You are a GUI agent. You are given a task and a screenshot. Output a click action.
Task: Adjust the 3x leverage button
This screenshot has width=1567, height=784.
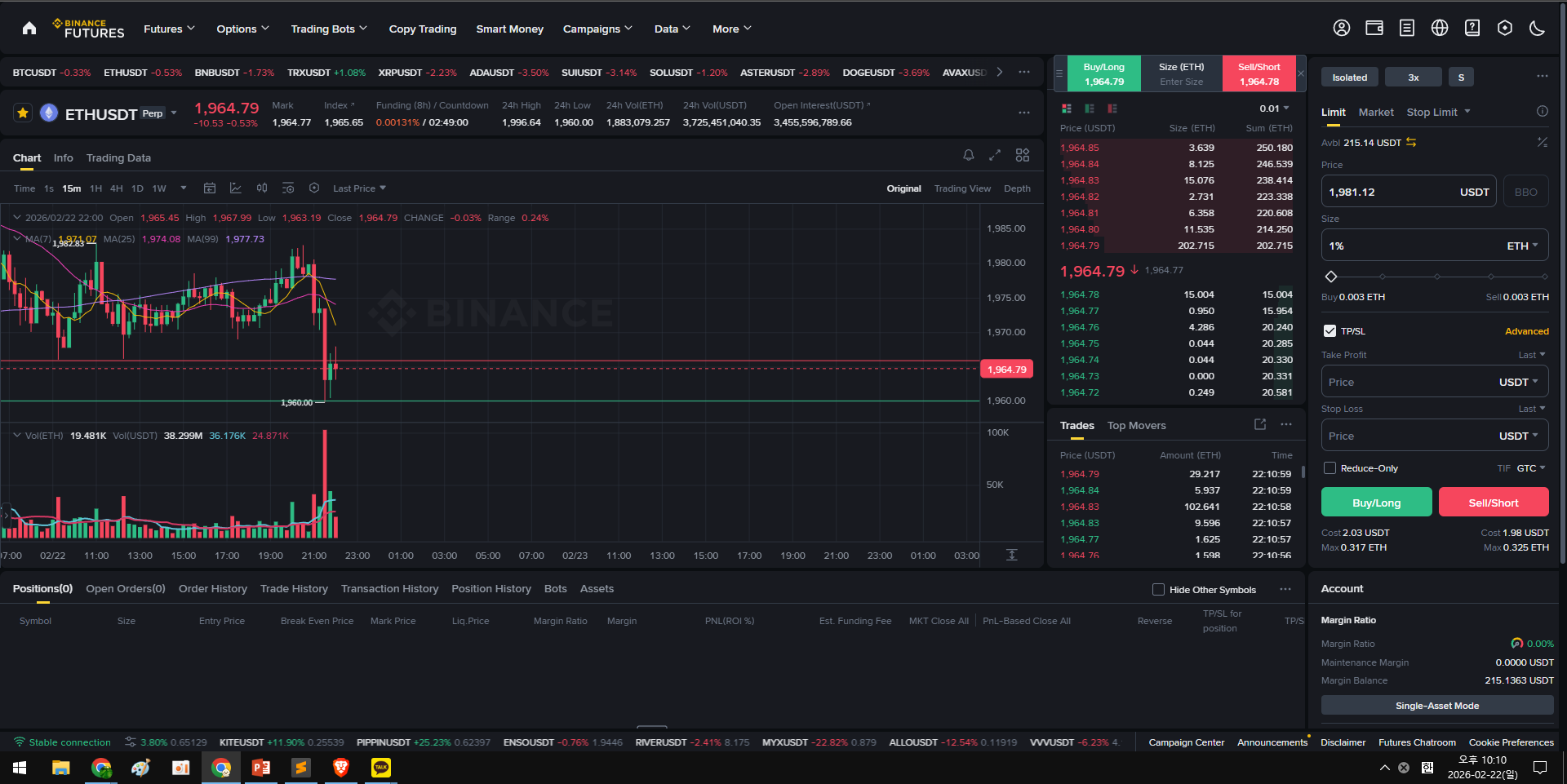click(x=1414, y=78)
